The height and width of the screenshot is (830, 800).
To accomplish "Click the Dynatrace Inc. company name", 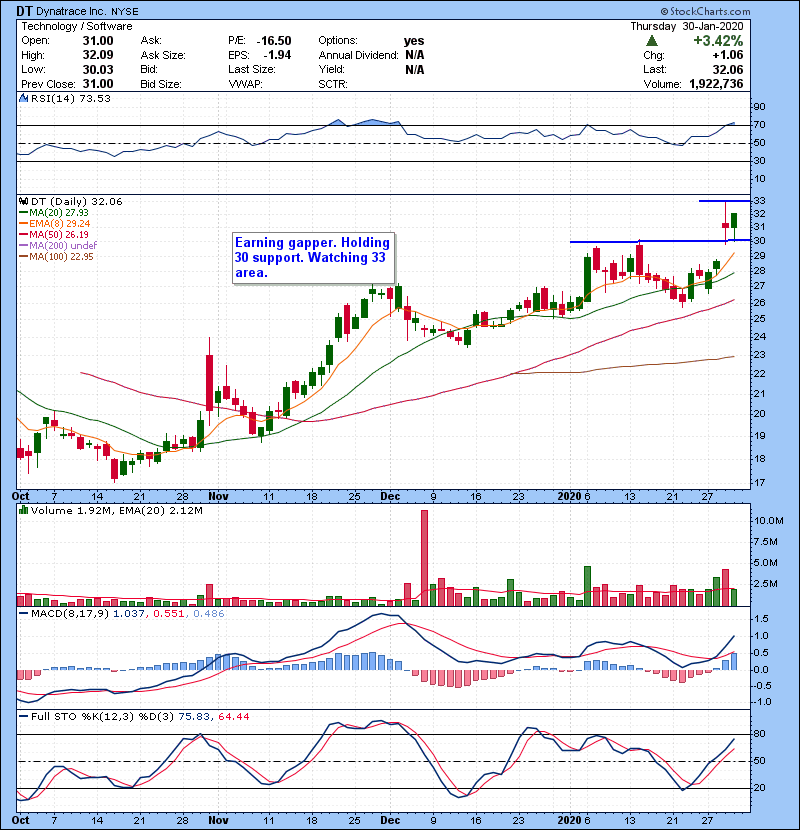I will 71,11.
